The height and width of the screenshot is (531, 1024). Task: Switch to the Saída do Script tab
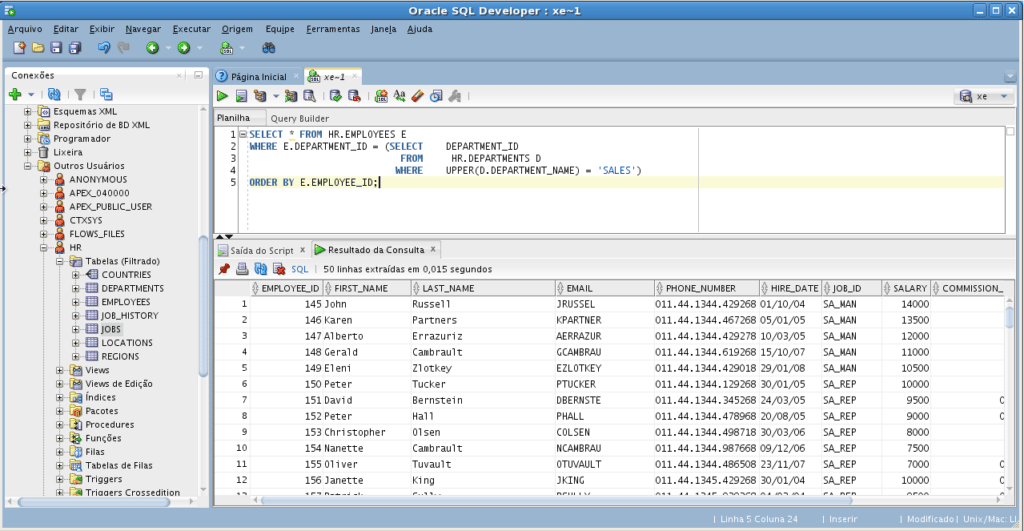tap(261, 250)
